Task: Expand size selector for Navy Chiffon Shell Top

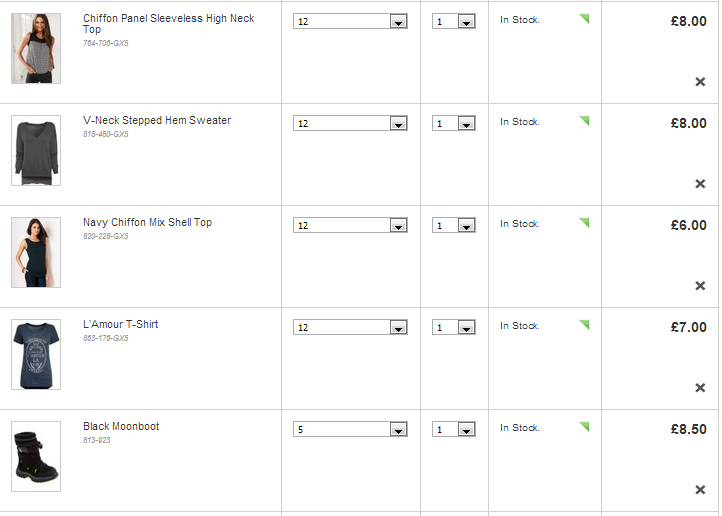Action: [x=350, y=225]
